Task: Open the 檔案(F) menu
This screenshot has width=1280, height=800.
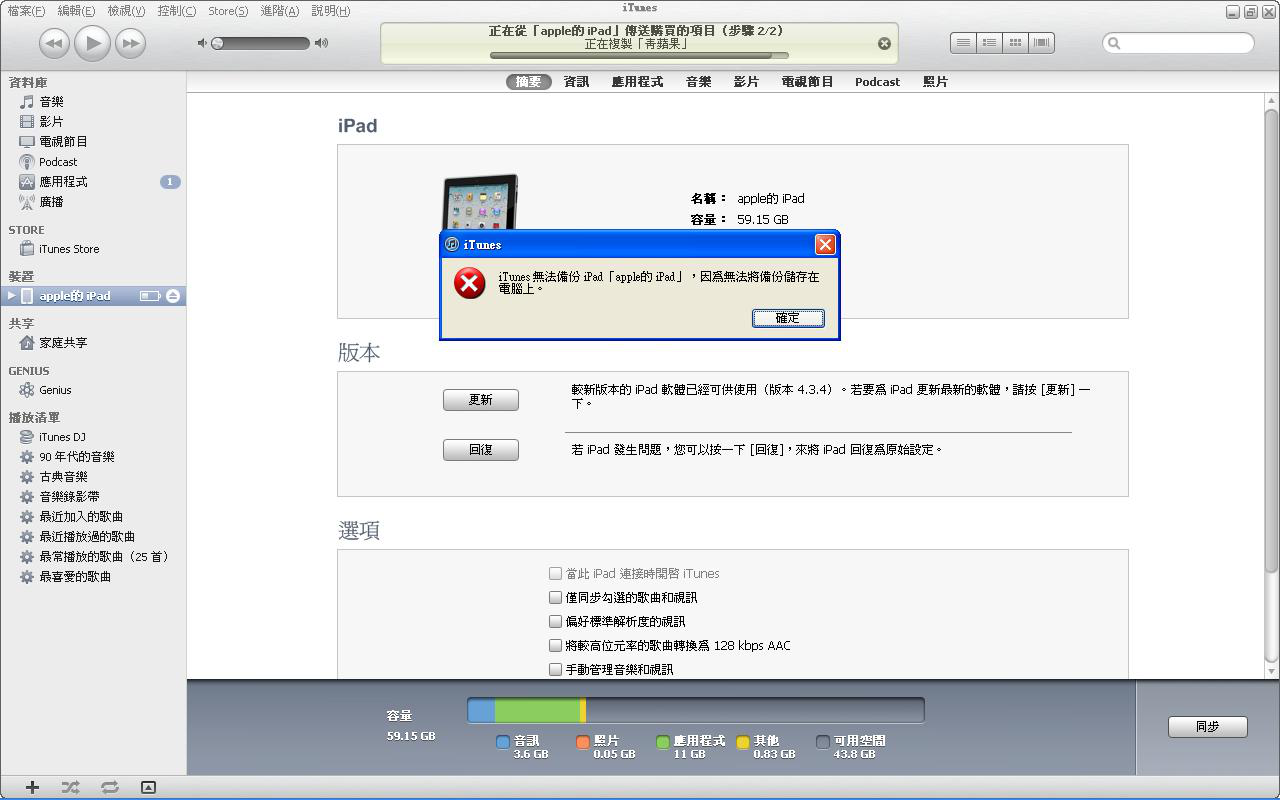Action: click(26, 11)
